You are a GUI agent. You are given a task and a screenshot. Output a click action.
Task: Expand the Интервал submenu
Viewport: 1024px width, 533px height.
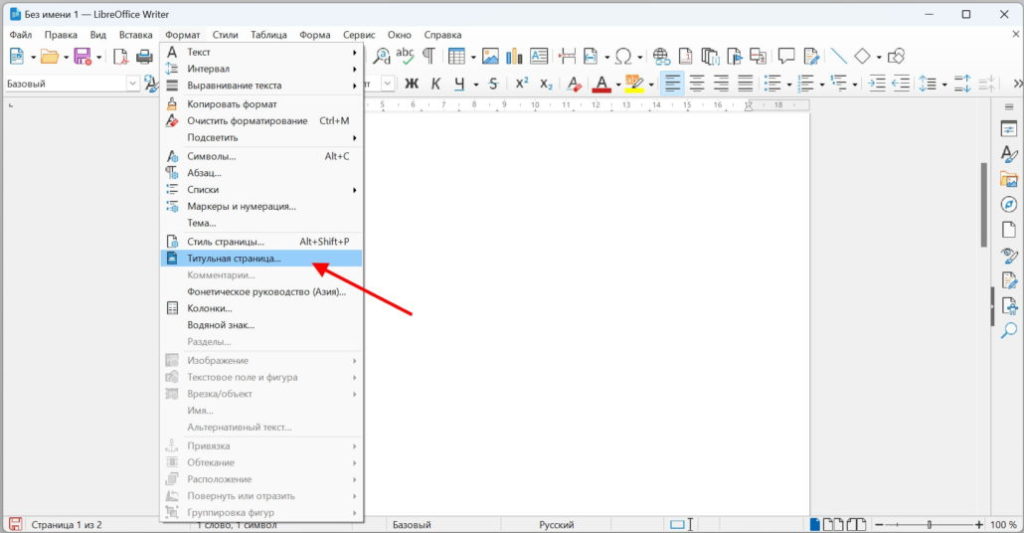coord(261,69)
